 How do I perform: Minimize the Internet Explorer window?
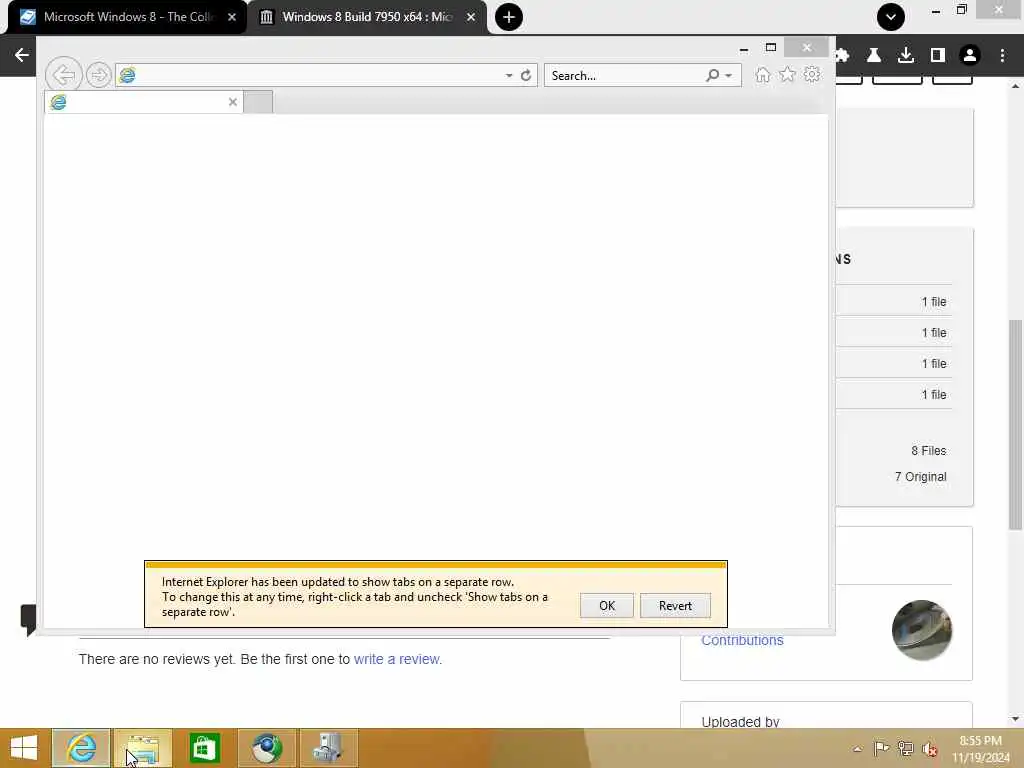point(744,48)
